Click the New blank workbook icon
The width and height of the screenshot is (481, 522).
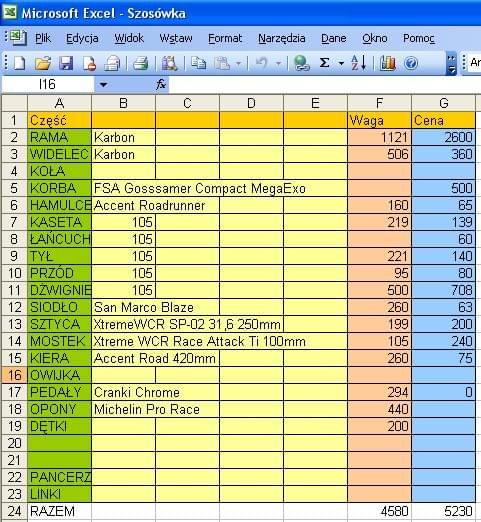click(19, 63)
